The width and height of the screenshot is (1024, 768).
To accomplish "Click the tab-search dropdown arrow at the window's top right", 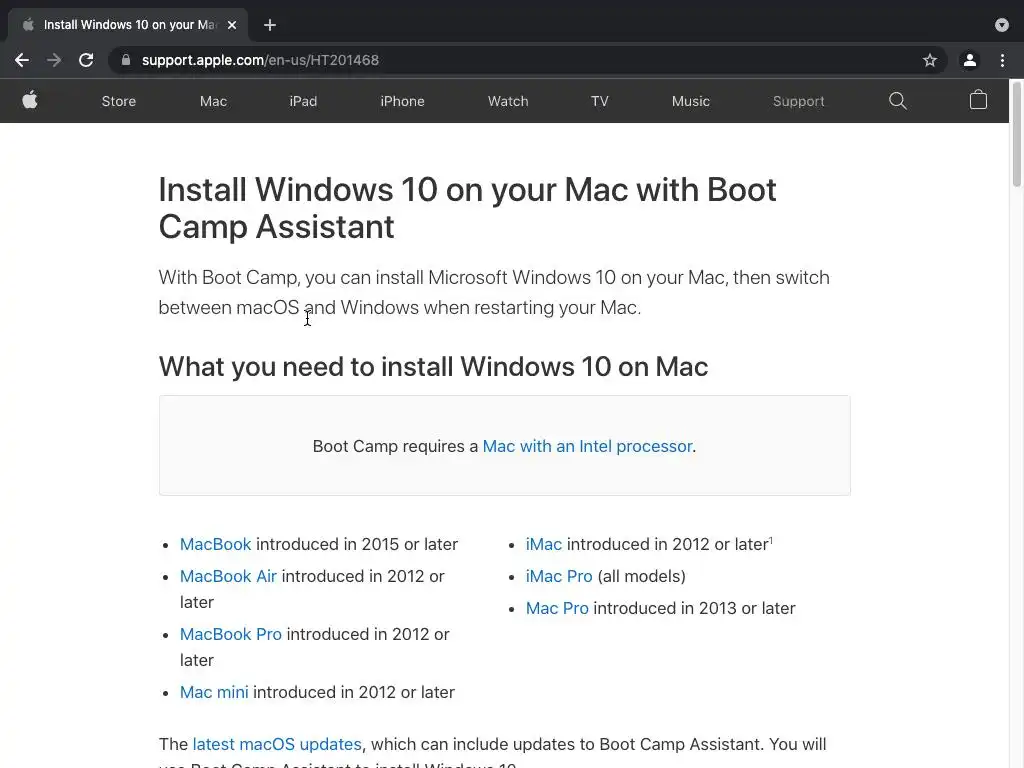I will (1002, 25).
